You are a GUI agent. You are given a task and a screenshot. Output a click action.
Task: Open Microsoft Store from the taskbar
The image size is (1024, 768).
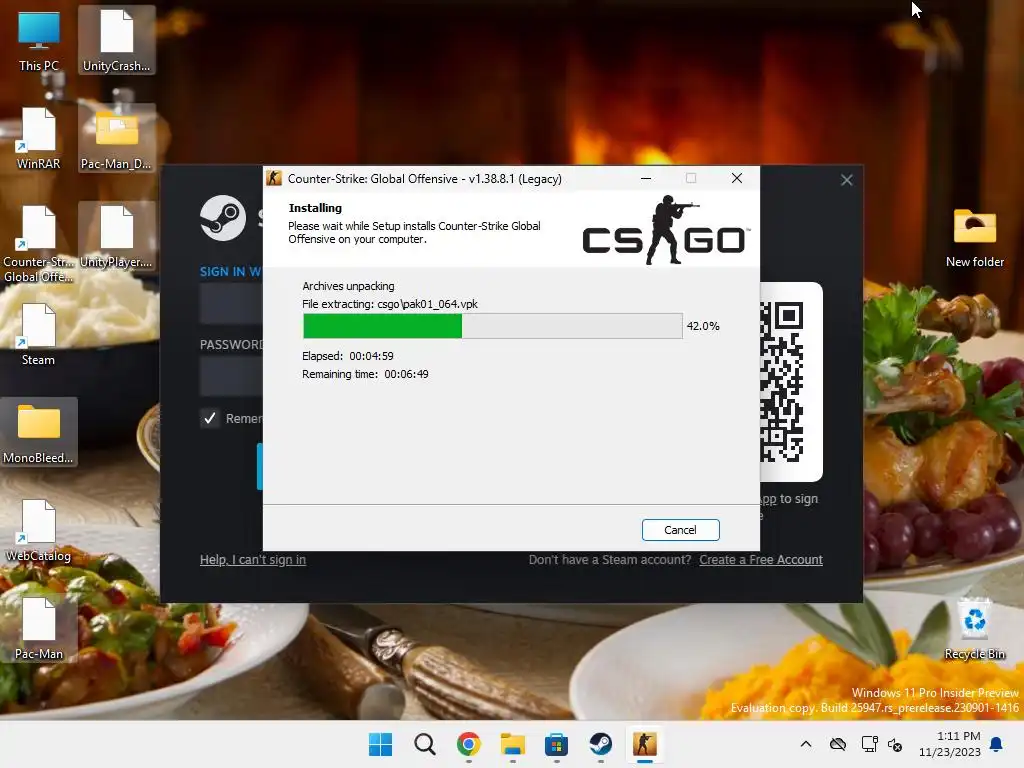[x=556, y=744]
